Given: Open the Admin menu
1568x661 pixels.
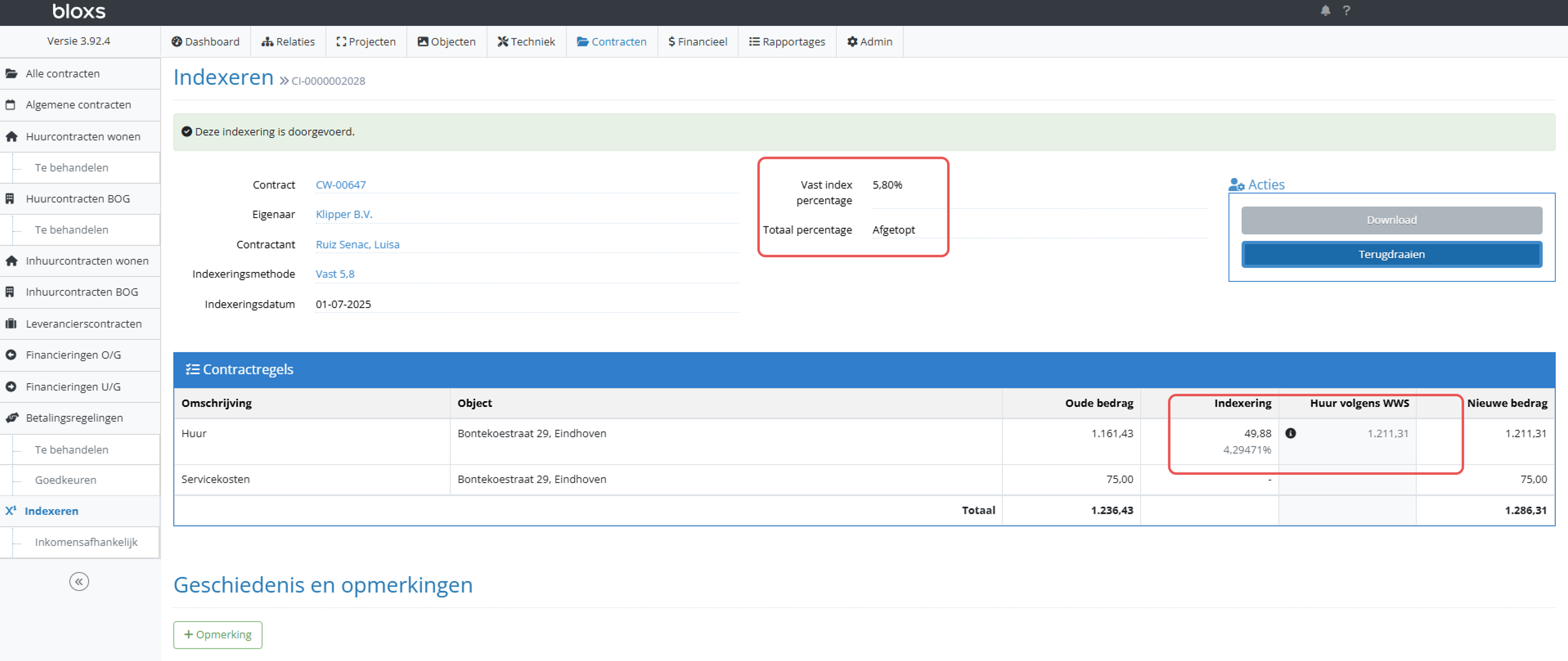Looking at the screenshot, I should 869,41.
